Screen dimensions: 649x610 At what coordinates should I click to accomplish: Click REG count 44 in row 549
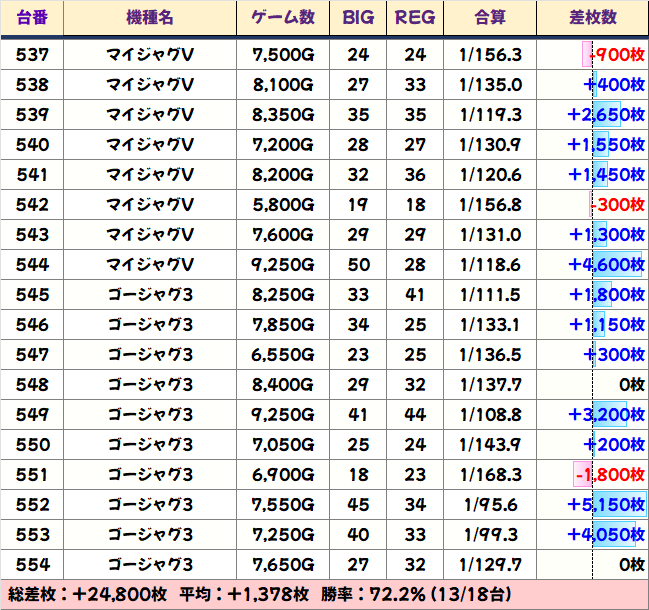415,415
